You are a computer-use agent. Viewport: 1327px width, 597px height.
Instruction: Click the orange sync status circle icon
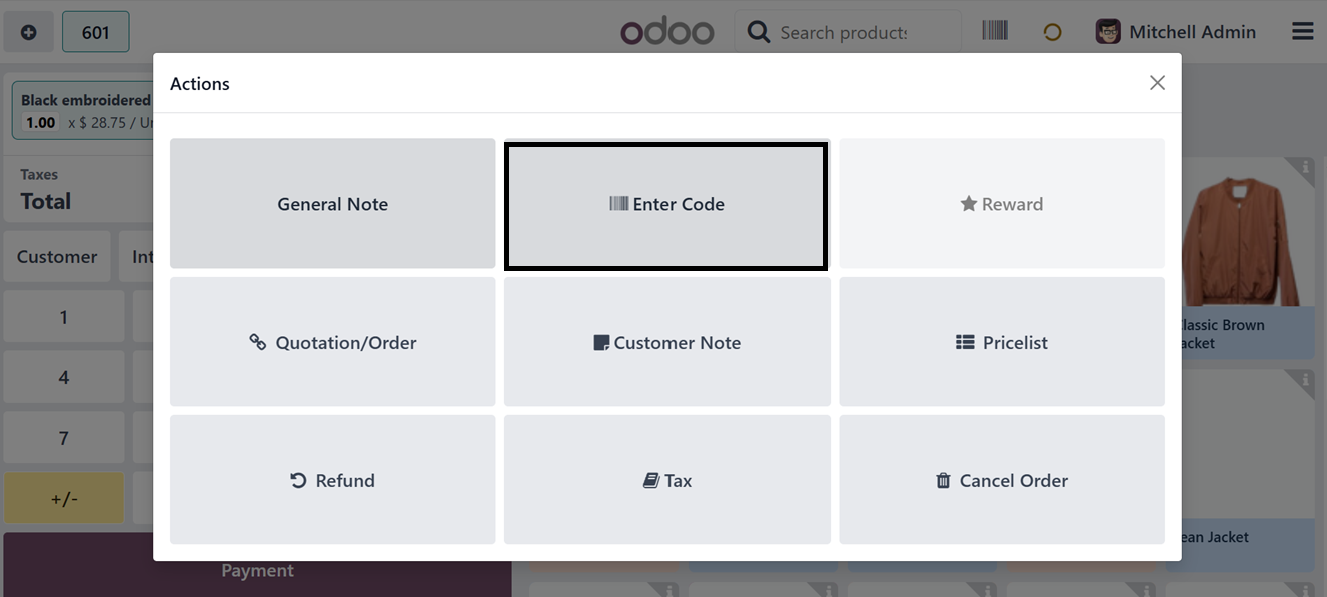(1052, 32)
